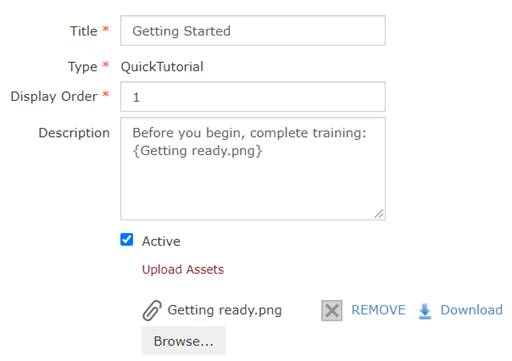512x361 pixels.
Task: Click into the Display Order field
Action: point(253,97)
